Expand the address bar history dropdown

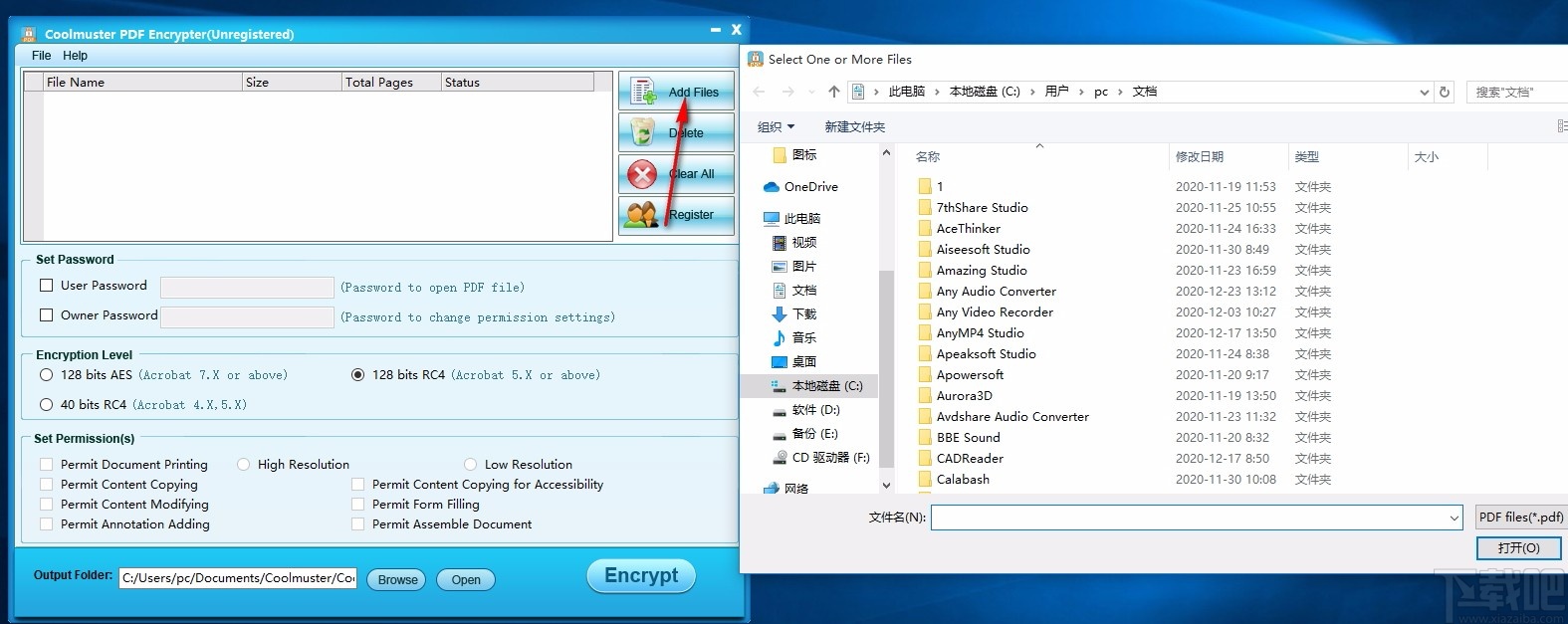coord(1425,92)
